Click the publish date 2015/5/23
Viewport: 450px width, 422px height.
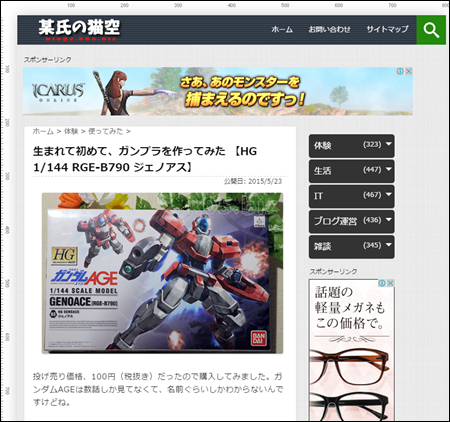tap(253, 181)
